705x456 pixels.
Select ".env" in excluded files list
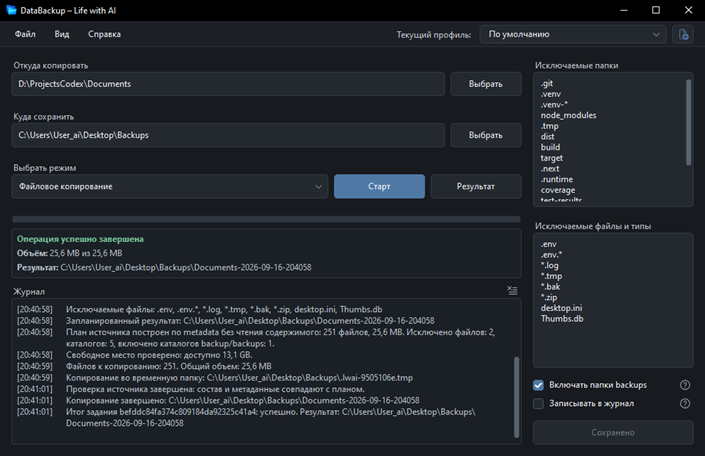pyautogui.click(x=549, y=244)
